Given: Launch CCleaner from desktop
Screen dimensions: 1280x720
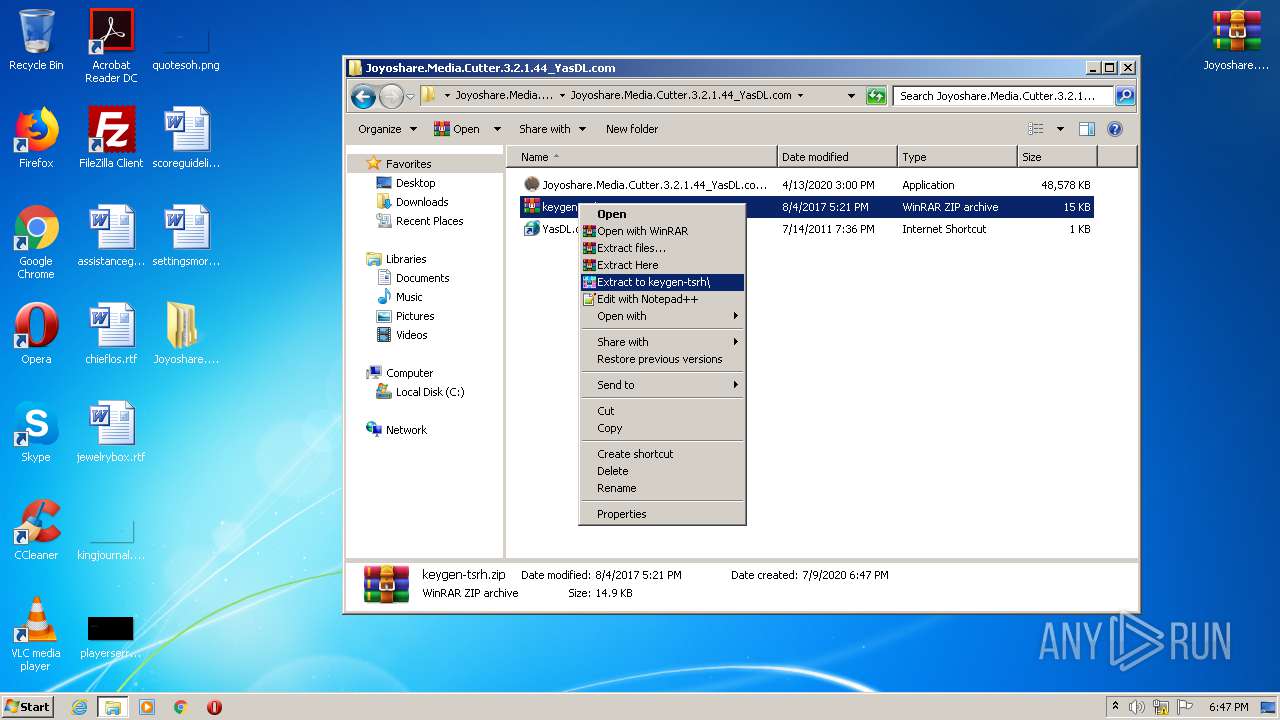Looking at the screenshot, I should point(36,531).
